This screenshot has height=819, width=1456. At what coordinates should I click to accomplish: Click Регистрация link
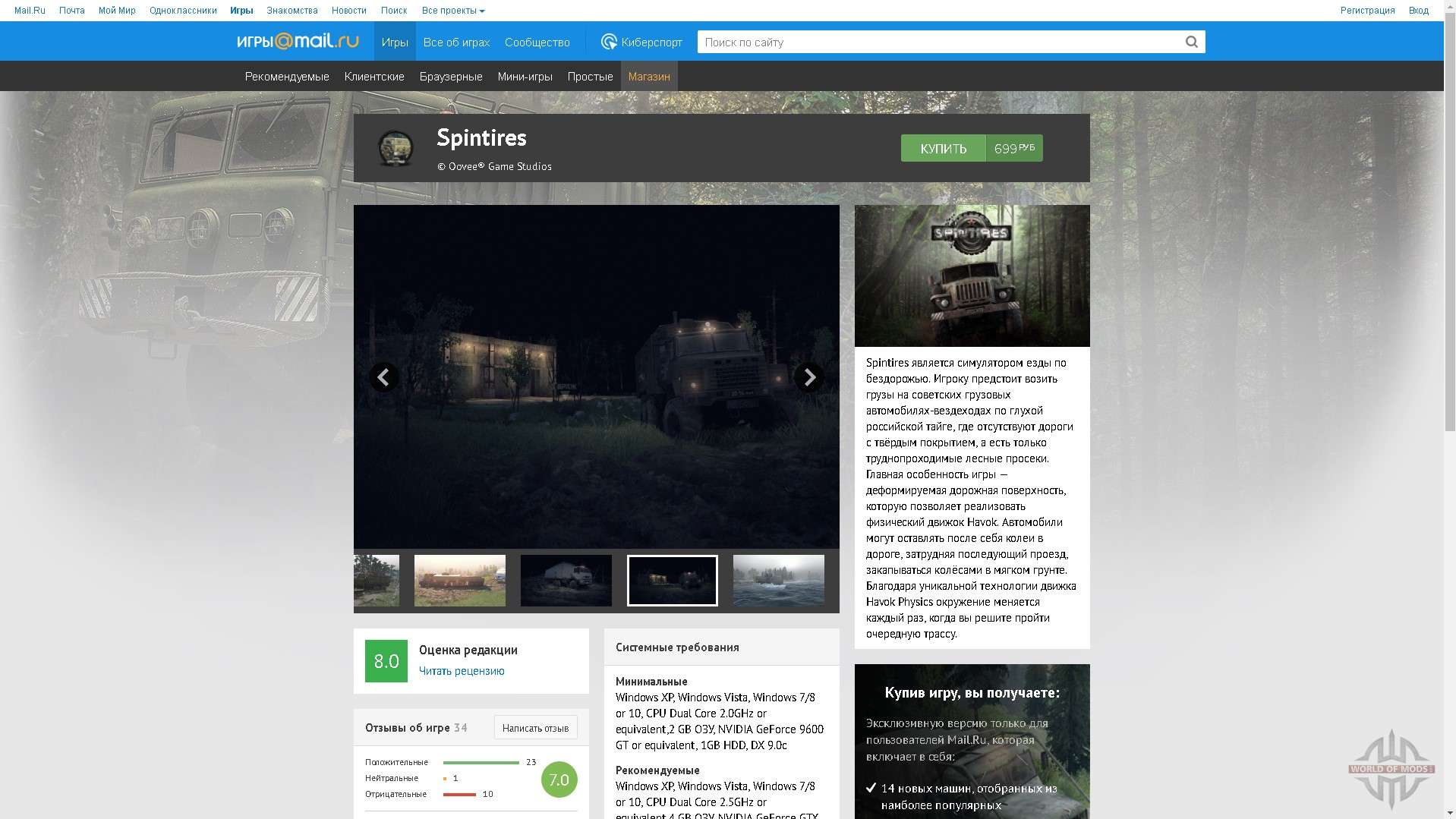(1367, 11)
